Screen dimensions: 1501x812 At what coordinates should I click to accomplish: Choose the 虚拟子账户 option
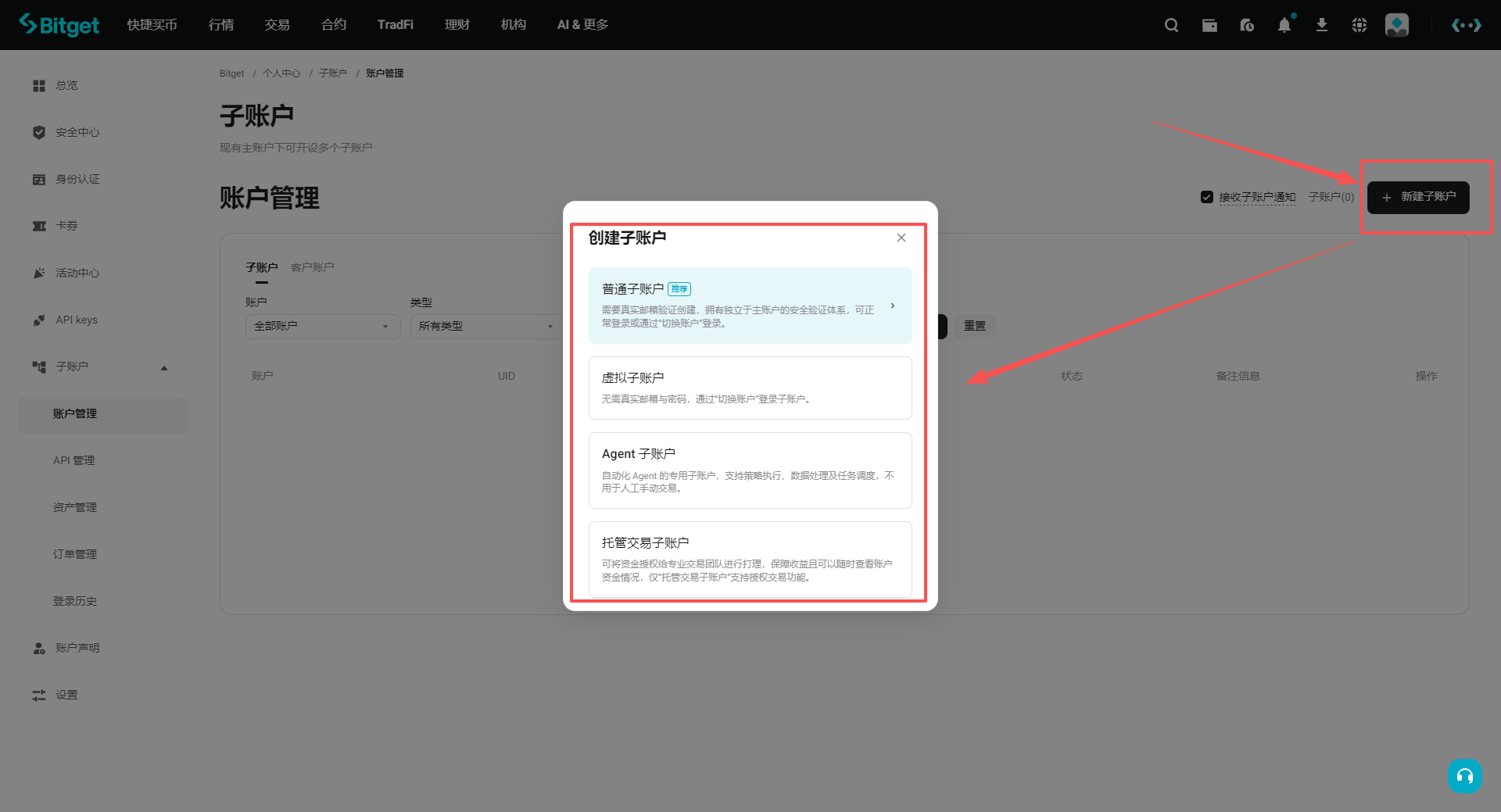click(x=750, y=388)
